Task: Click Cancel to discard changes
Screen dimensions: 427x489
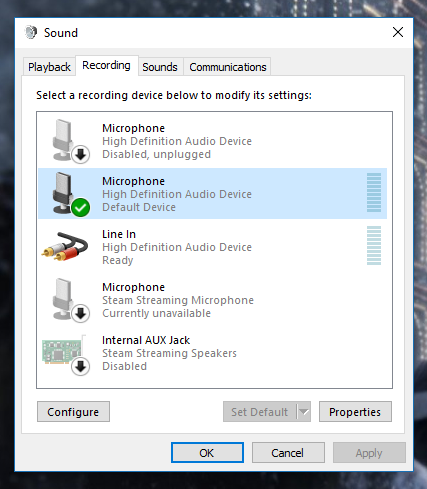Action: [x=288, y=453]
